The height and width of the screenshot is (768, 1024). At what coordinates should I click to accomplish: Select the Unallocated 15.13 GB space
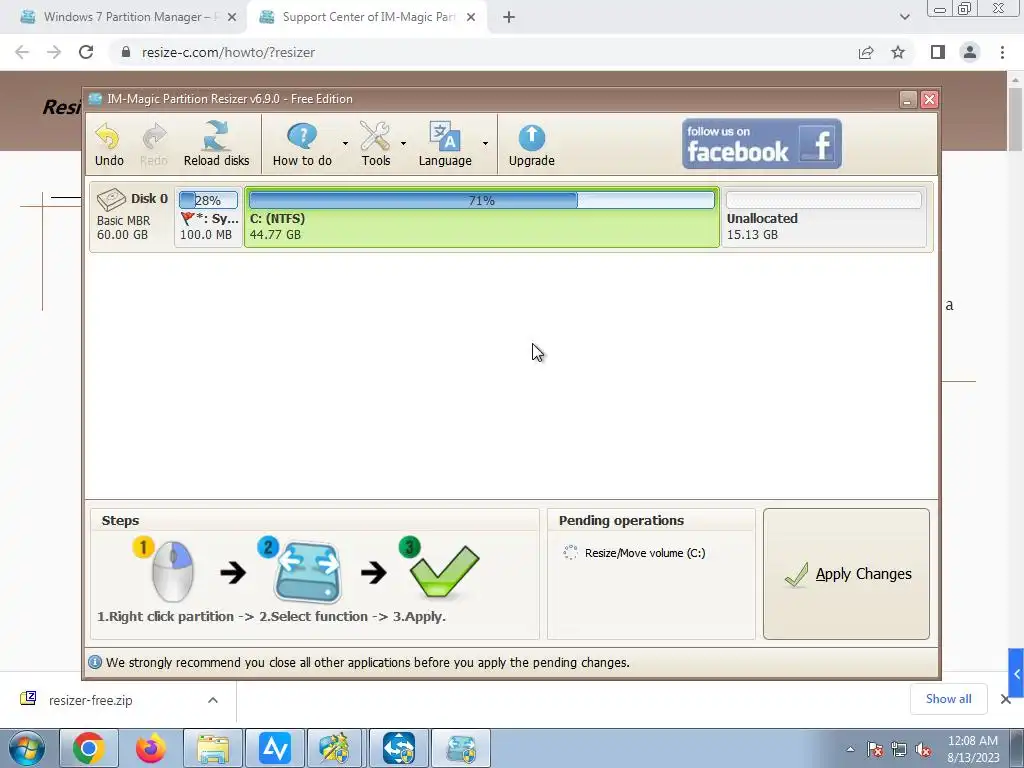coord(824,217)
